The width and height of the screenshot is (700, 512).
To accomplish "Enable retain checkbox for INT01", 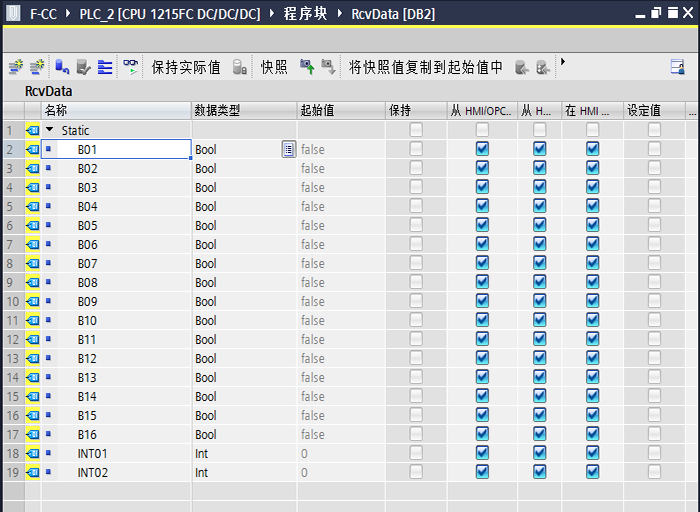I will tap(416, 453).
